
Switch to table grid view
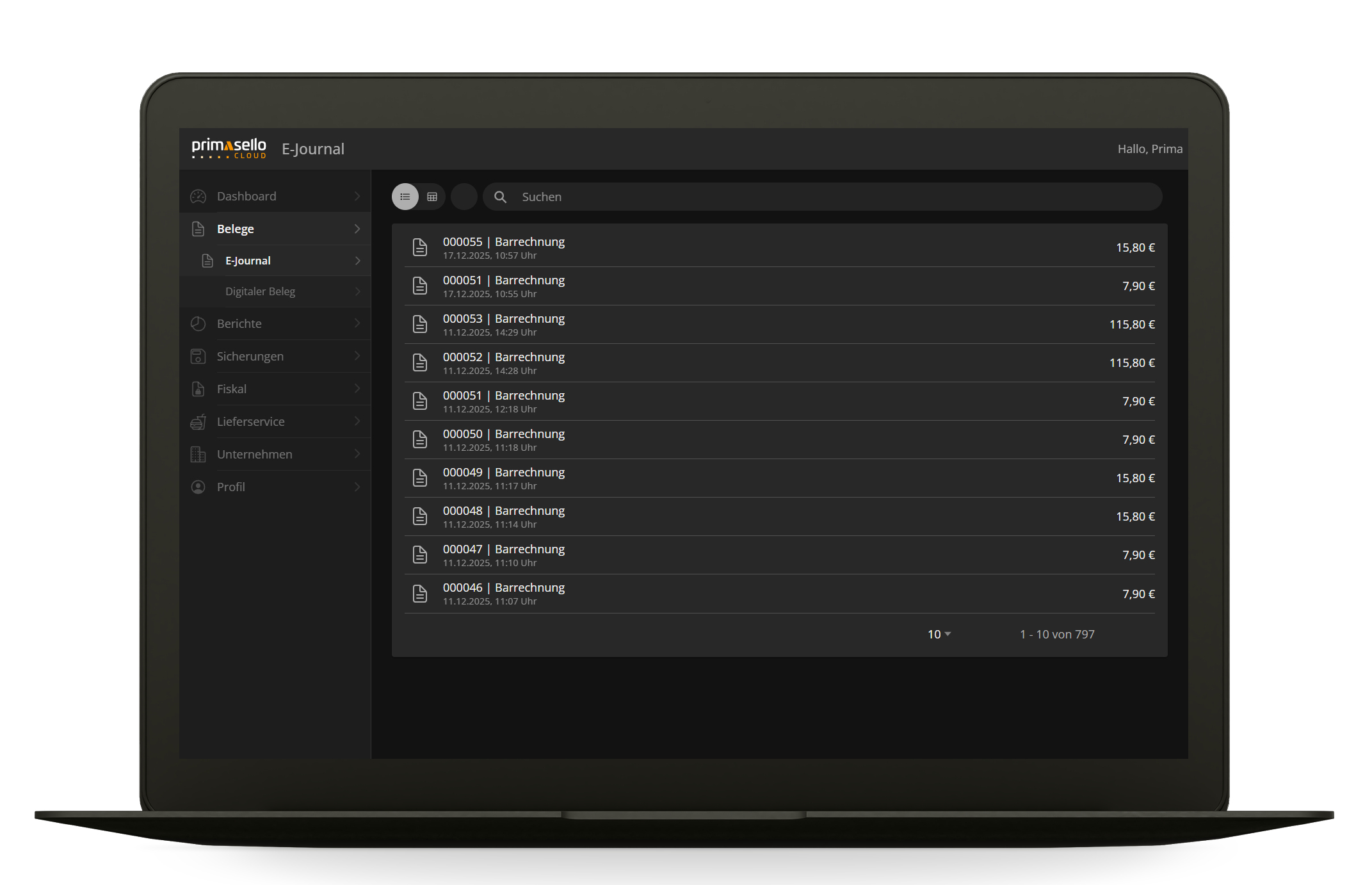(x=432, y=197)
